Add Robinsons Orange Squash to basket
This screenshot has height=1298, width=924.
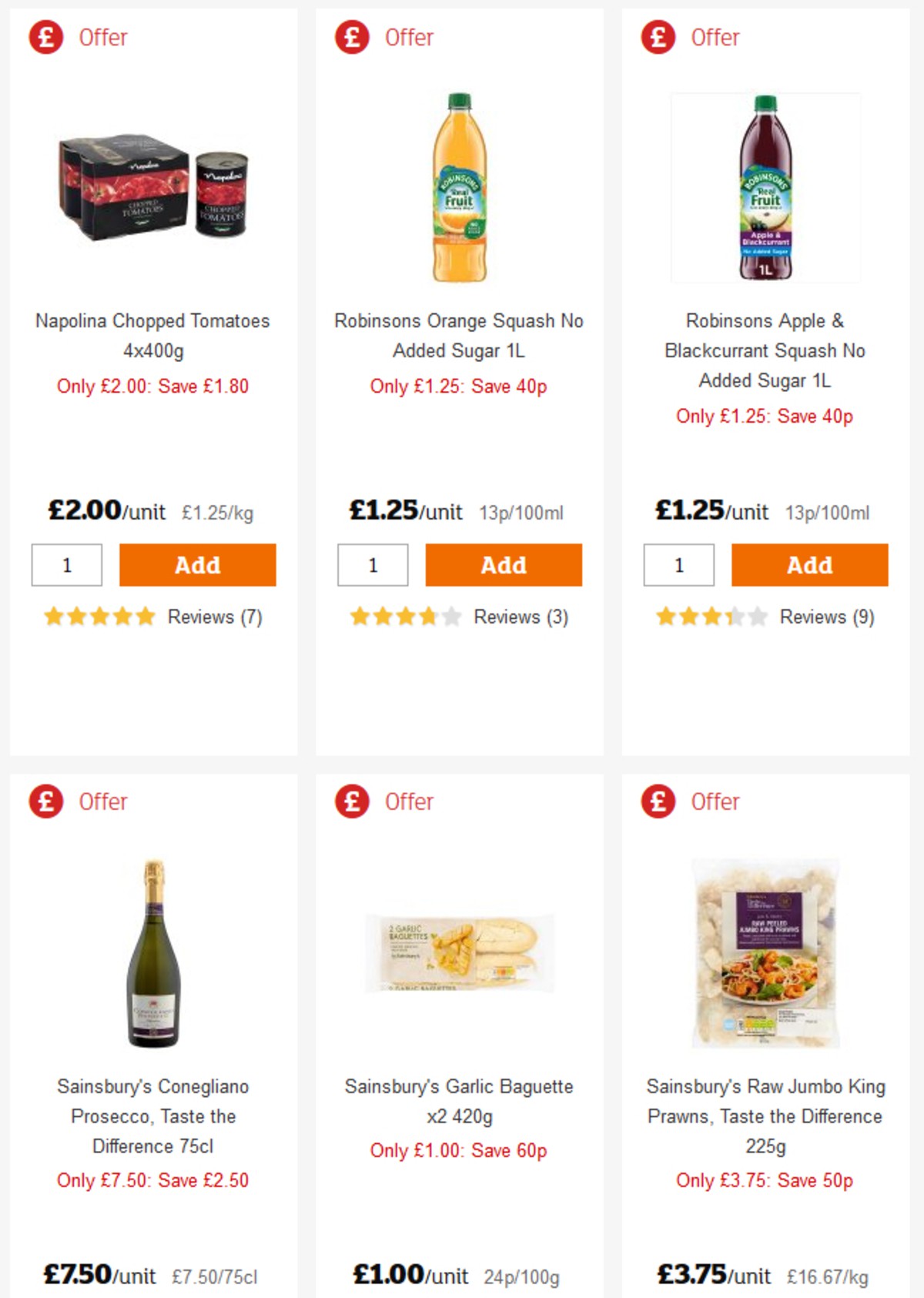(x=503, y=564)
